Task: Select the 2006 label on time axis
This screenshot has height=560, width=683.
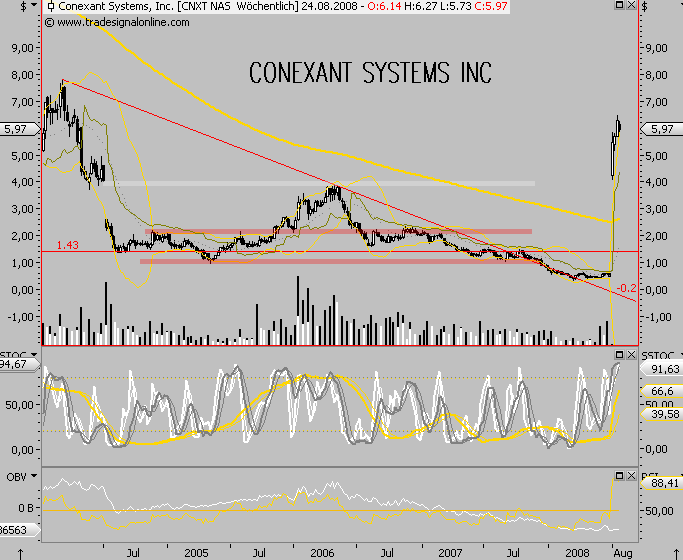Action: point(322,551)
